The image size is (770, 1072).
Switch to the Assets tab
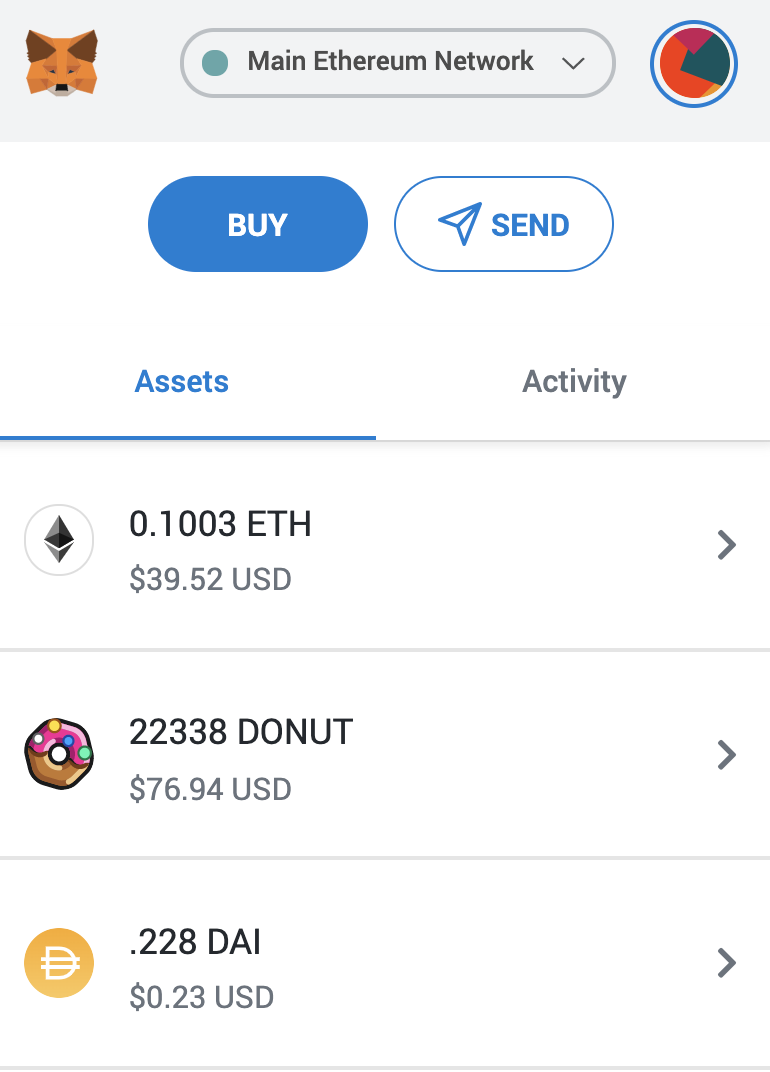(182, 381)
